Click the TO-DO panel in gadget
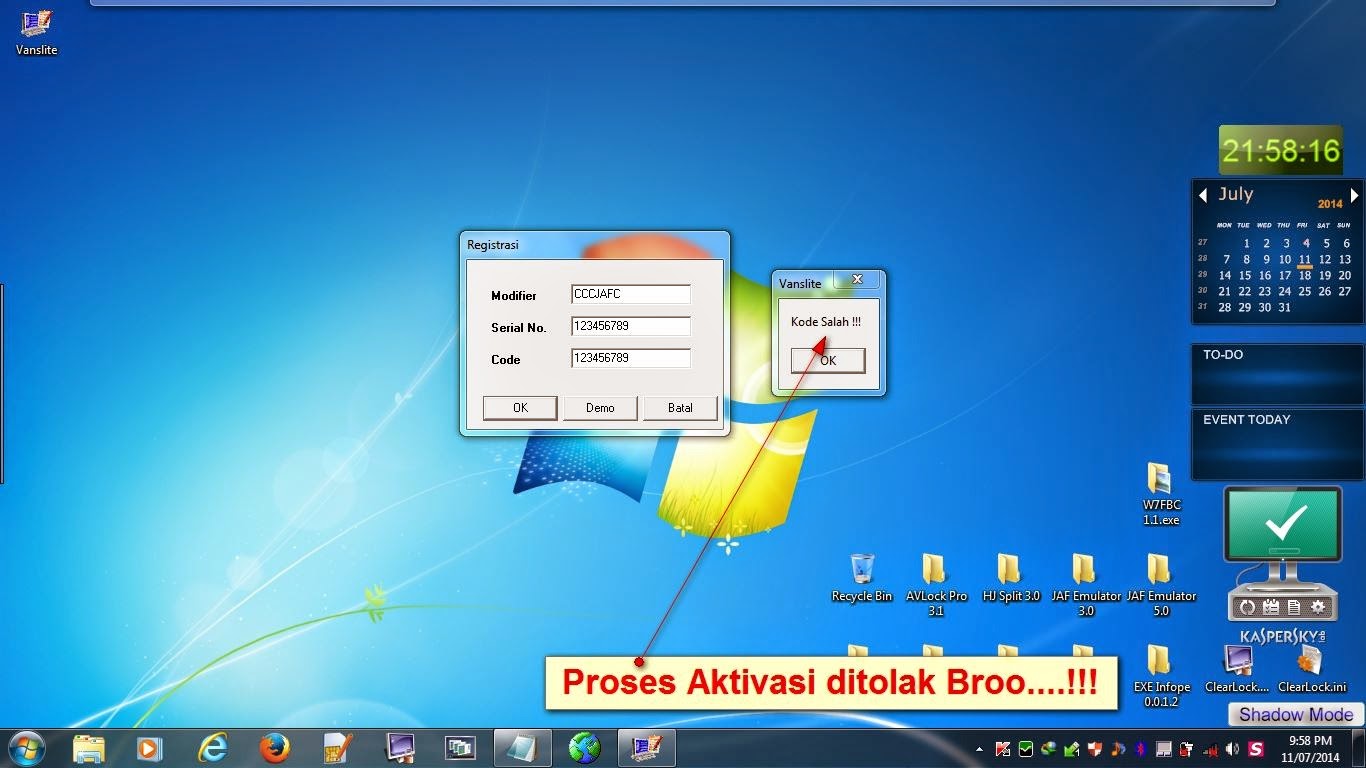1366x768 pixels. (1278, 375)
